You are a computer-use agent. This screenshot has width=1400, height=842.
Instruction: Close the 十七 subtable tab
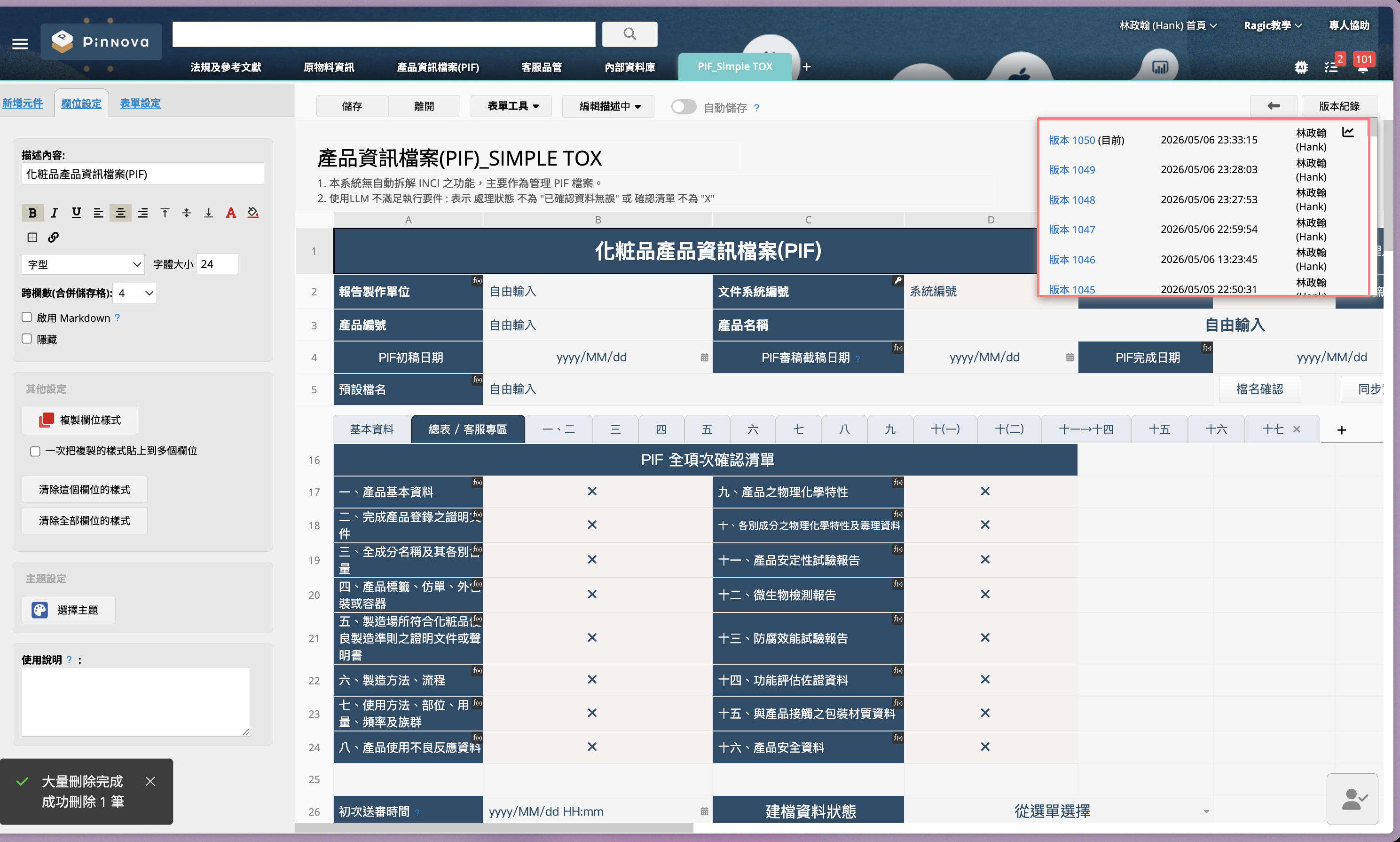(1297, 429)
